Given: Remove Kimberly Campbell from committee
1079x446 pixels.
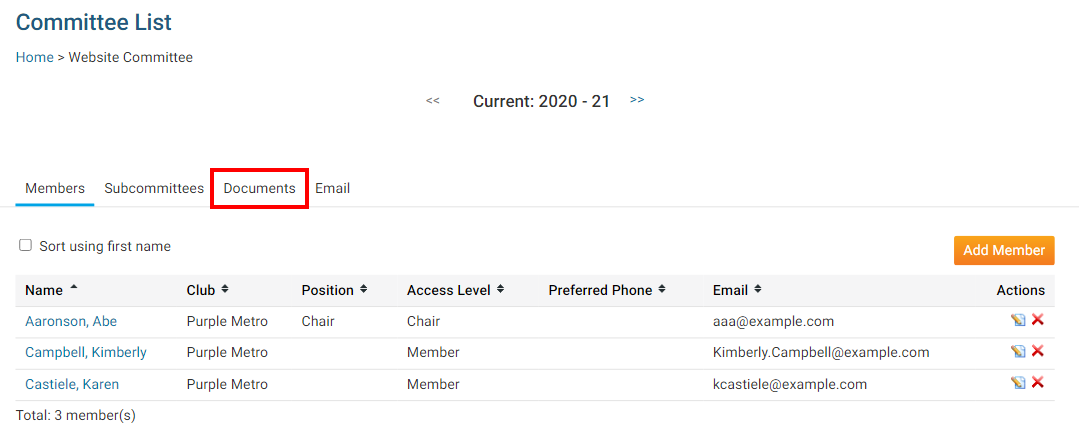Looking at the screenshot, I should 1038,352.
